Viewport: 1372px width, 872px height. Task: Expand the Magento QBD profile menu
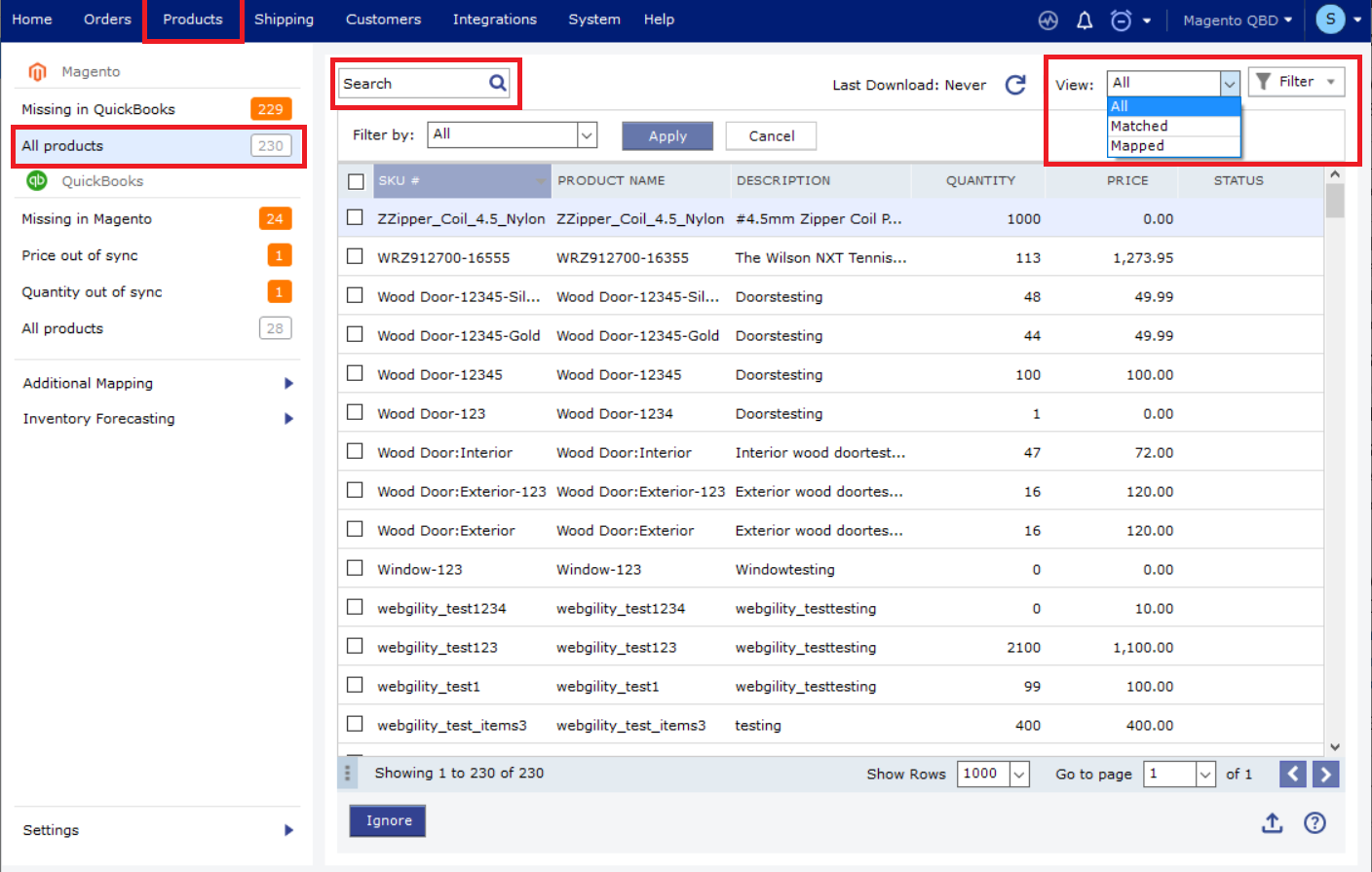pos(1238,19)
